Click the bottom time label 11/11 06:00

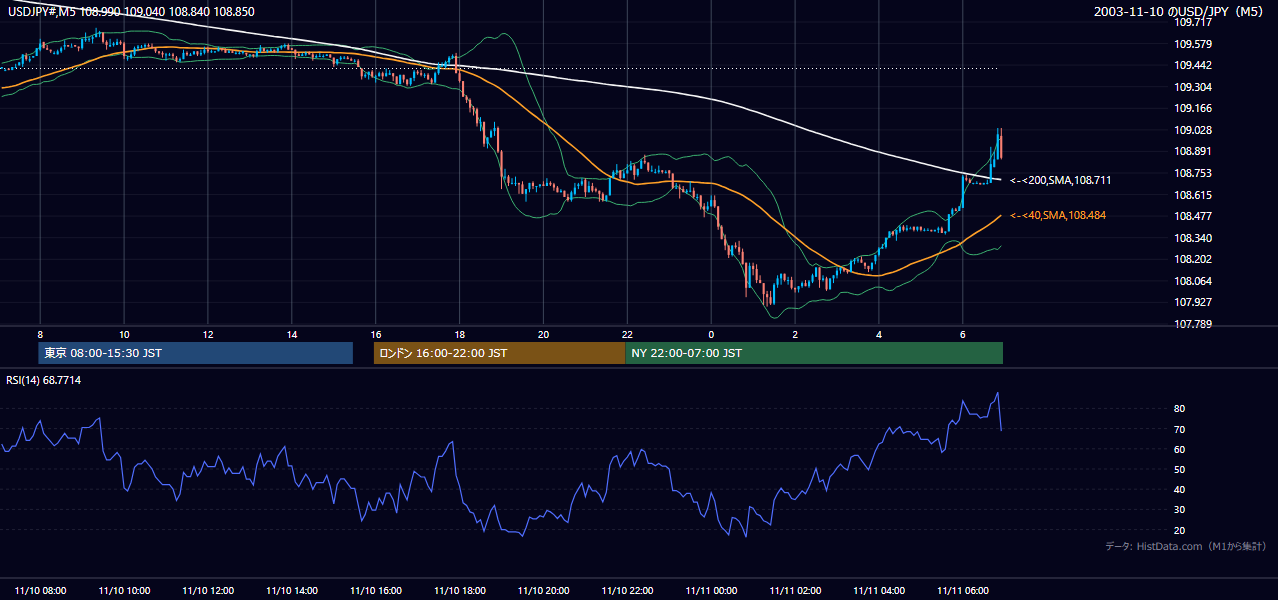(963, 590)
